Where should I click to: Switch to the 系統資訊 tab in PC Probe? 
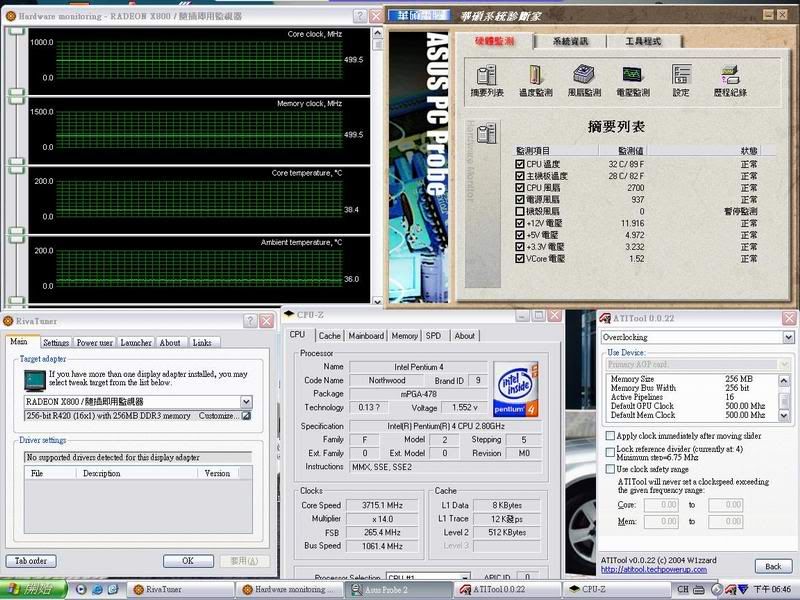[x=569, y=41]
